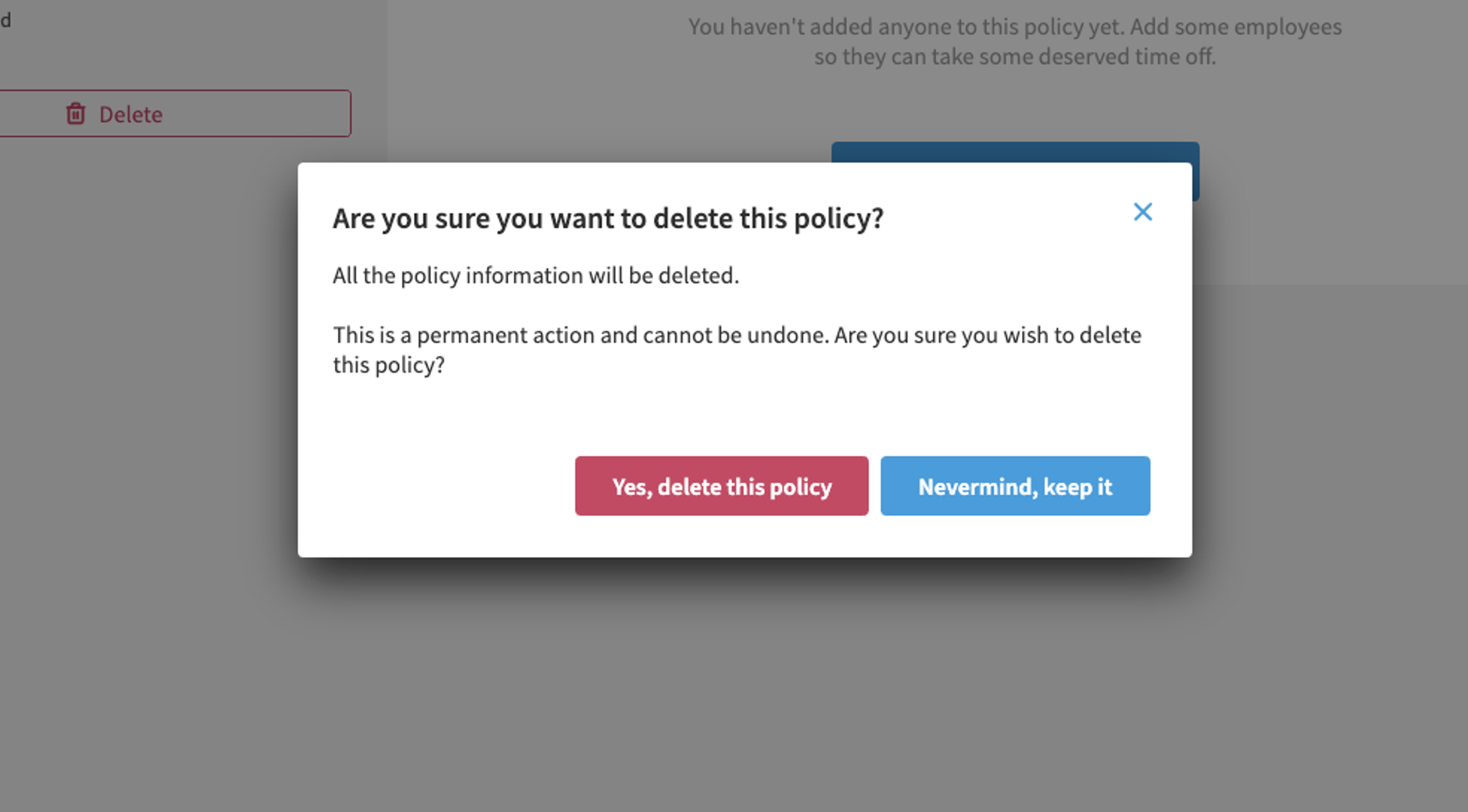1468x812 pixels.
Task: Click the truncated d text at top-left
Action: pyautogui.click(x=6, y=21)
